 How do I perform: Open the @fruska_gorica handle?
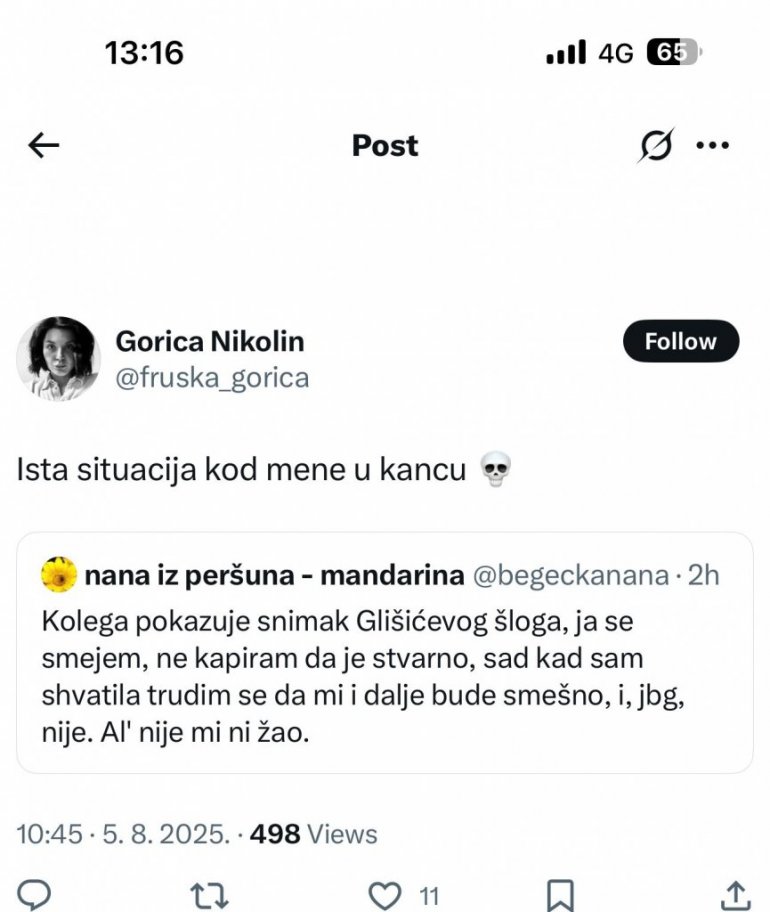(x=212, y=378)
